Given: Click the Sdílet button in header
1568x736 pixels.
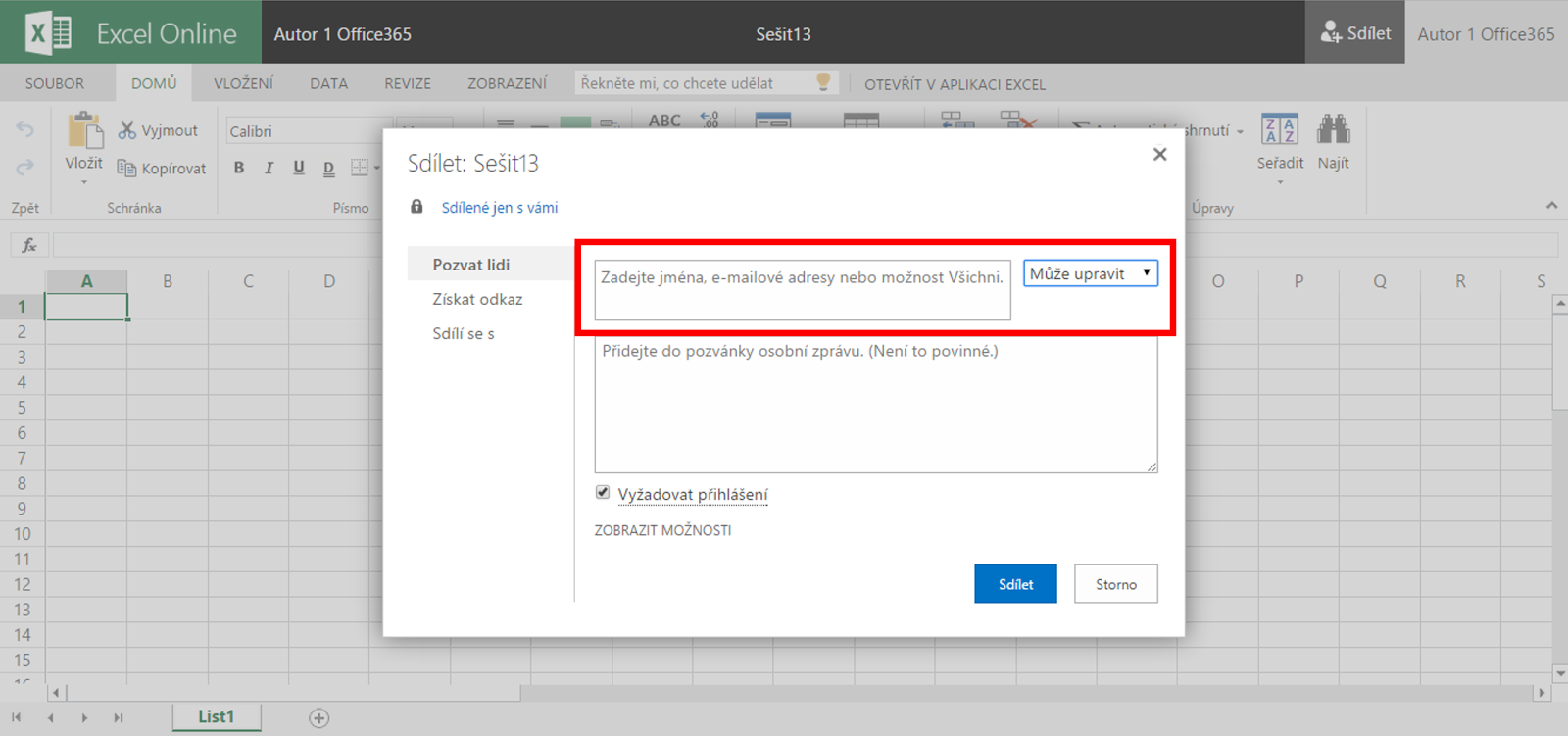Looking at the screenshot, I should (x=1355, y=32).
